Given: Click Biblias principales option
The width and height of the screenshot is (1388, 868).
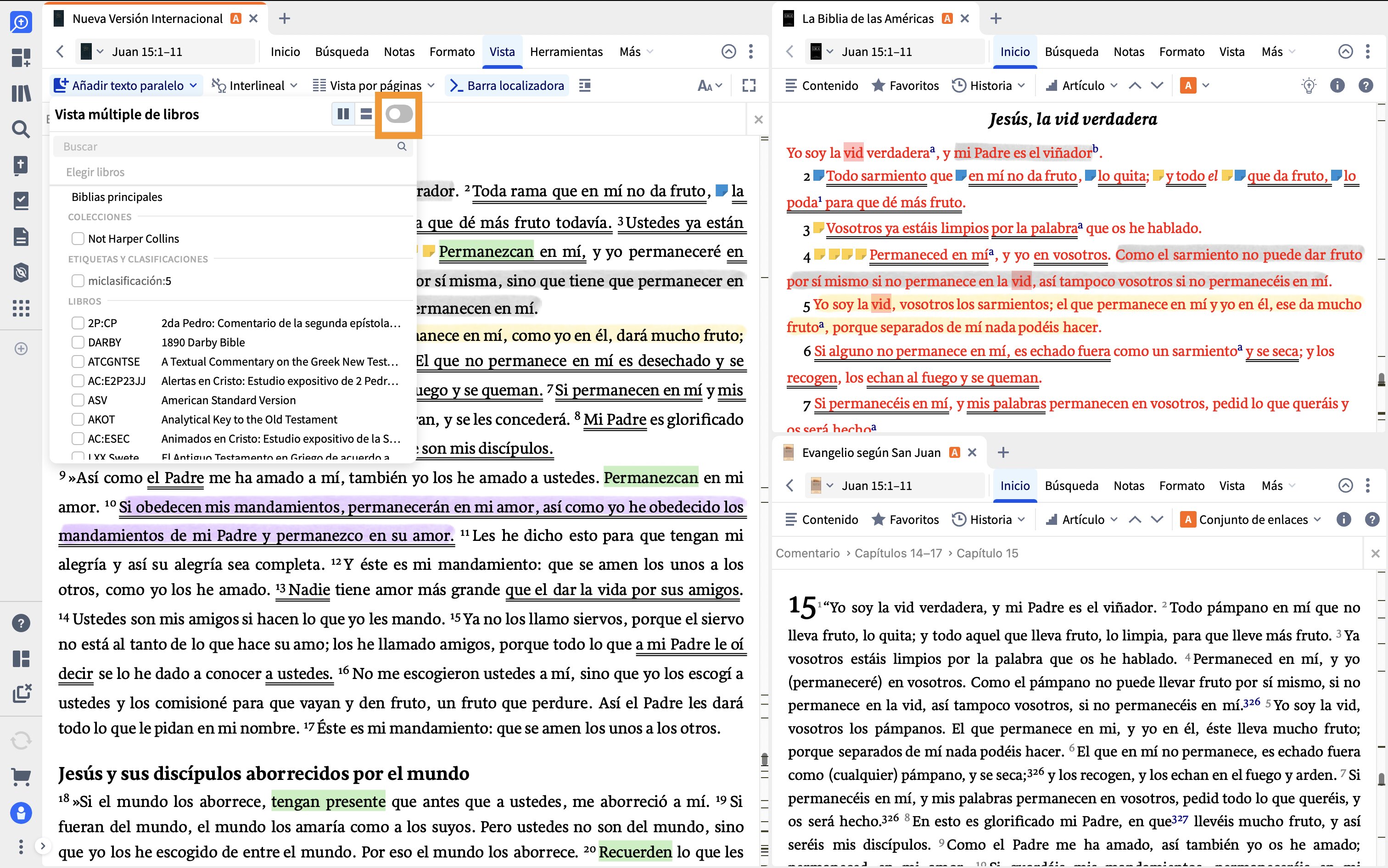Looking at the screenshot, I should tap(117, 197).
